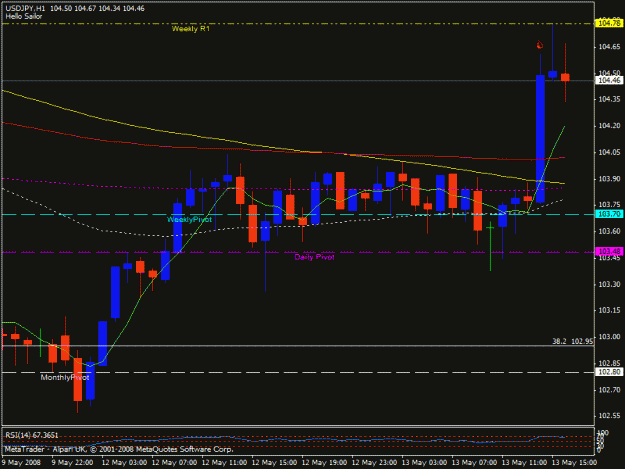Select the 'Weekly R1' line label
This screenshot has height=469, width=625.
click(x=191, y=29)
